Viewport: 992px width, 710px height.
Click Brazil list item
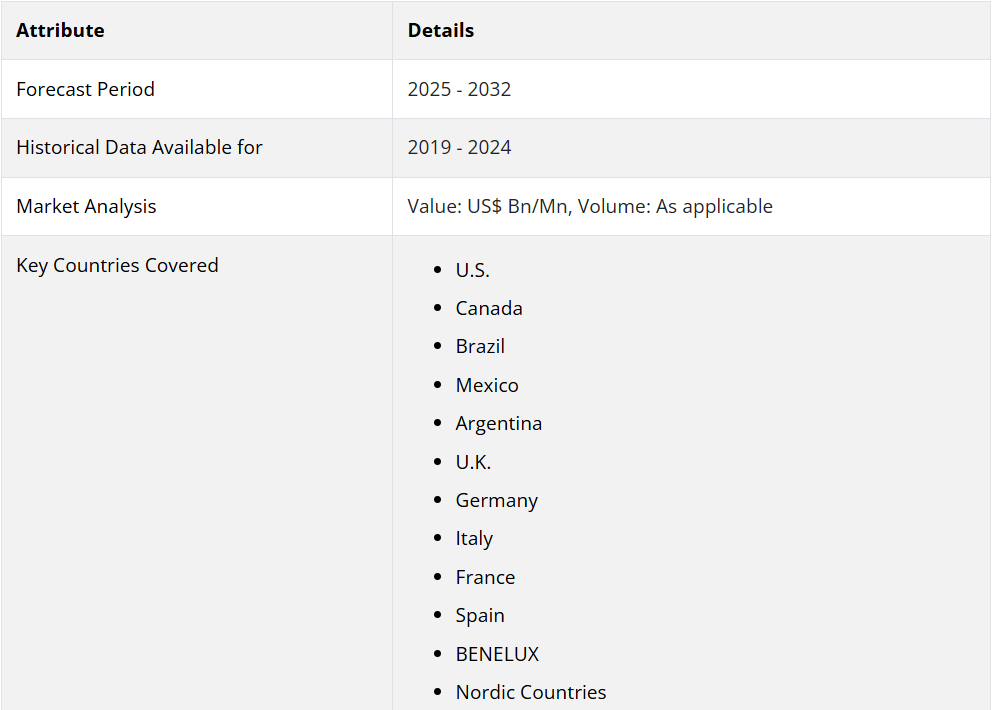point(480,347)
